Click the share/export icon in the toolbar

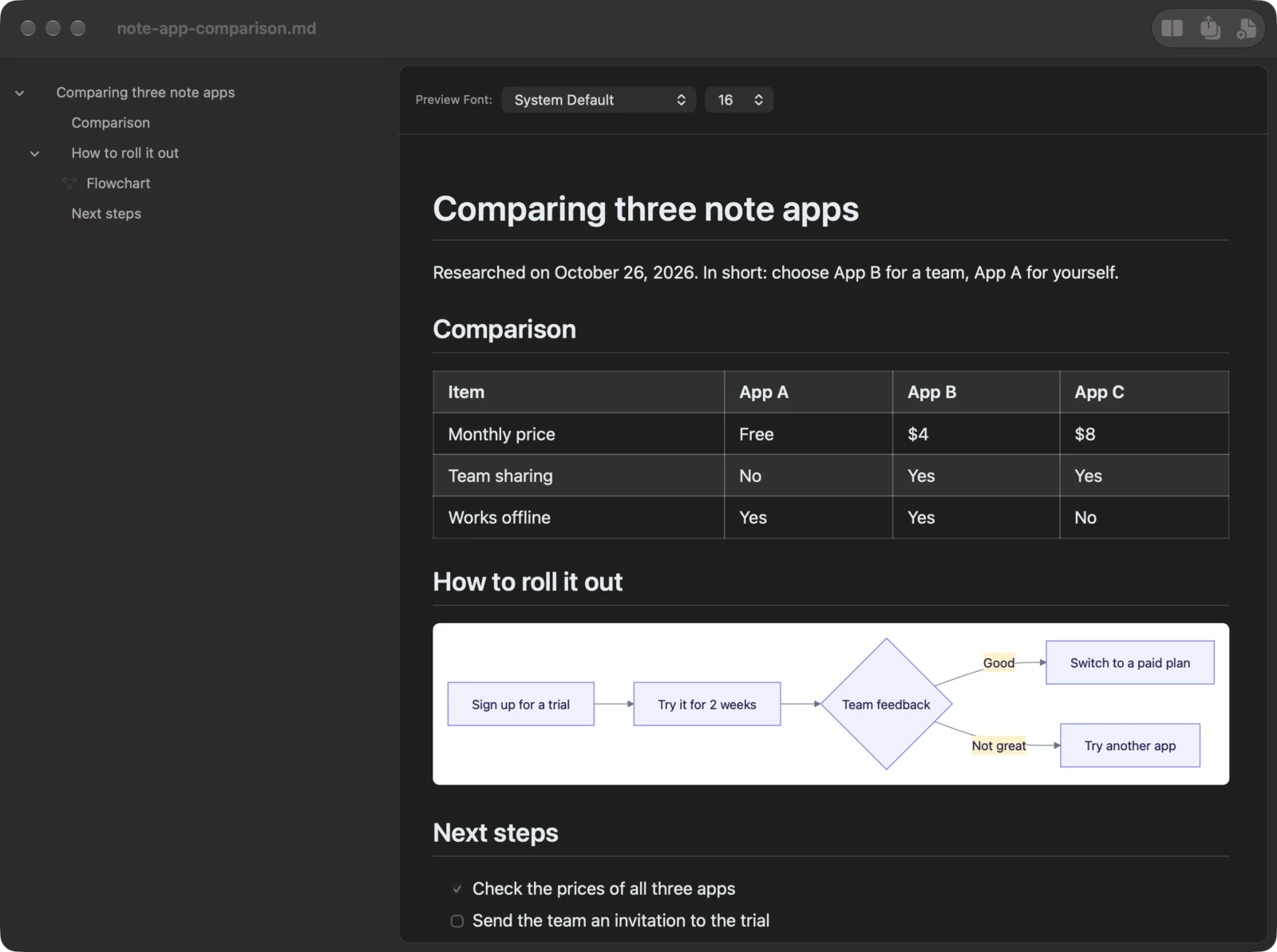pyautogui.click(x=1210, y=29)
